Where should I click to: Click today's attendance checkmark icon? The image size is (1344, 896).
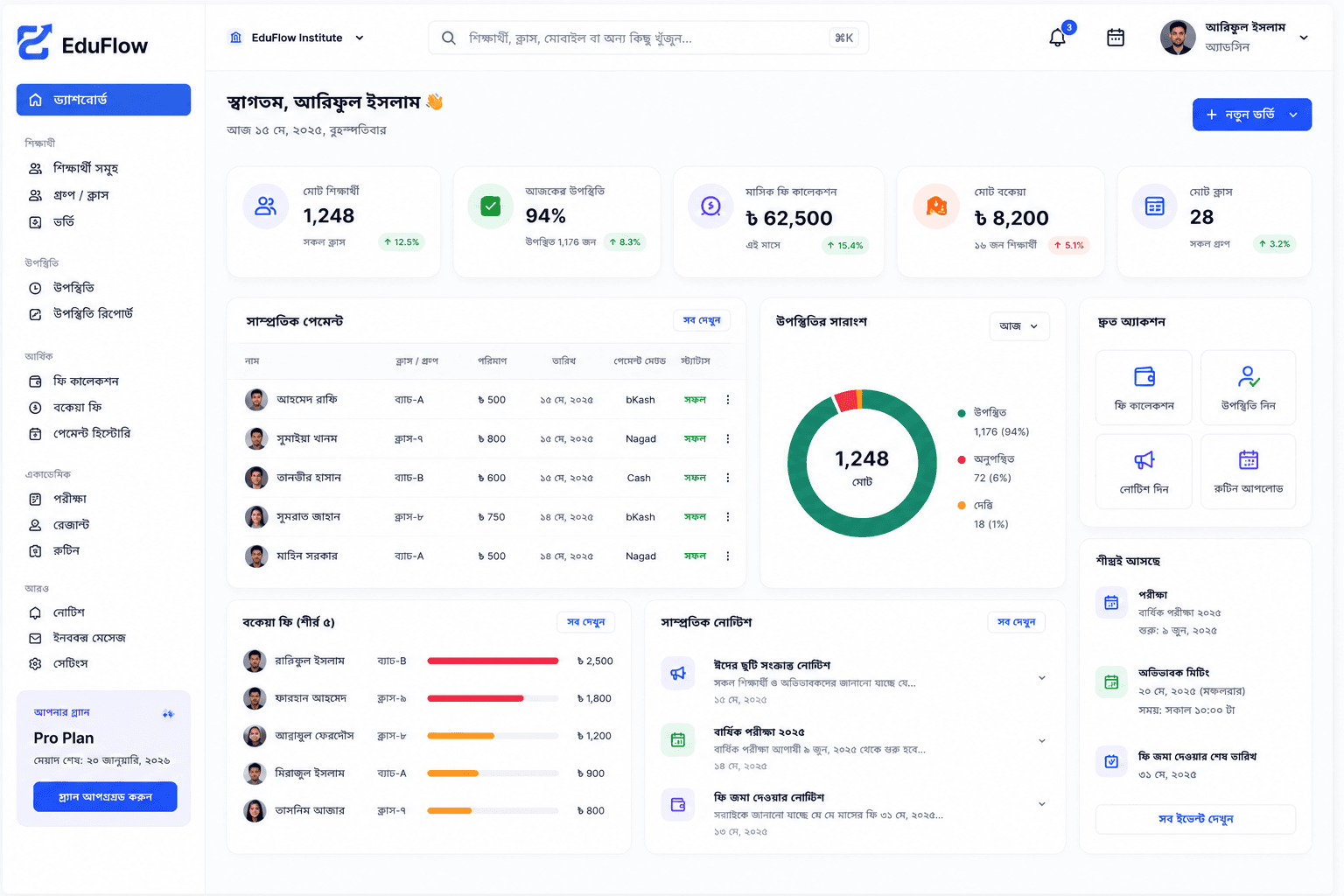(491, 206)
